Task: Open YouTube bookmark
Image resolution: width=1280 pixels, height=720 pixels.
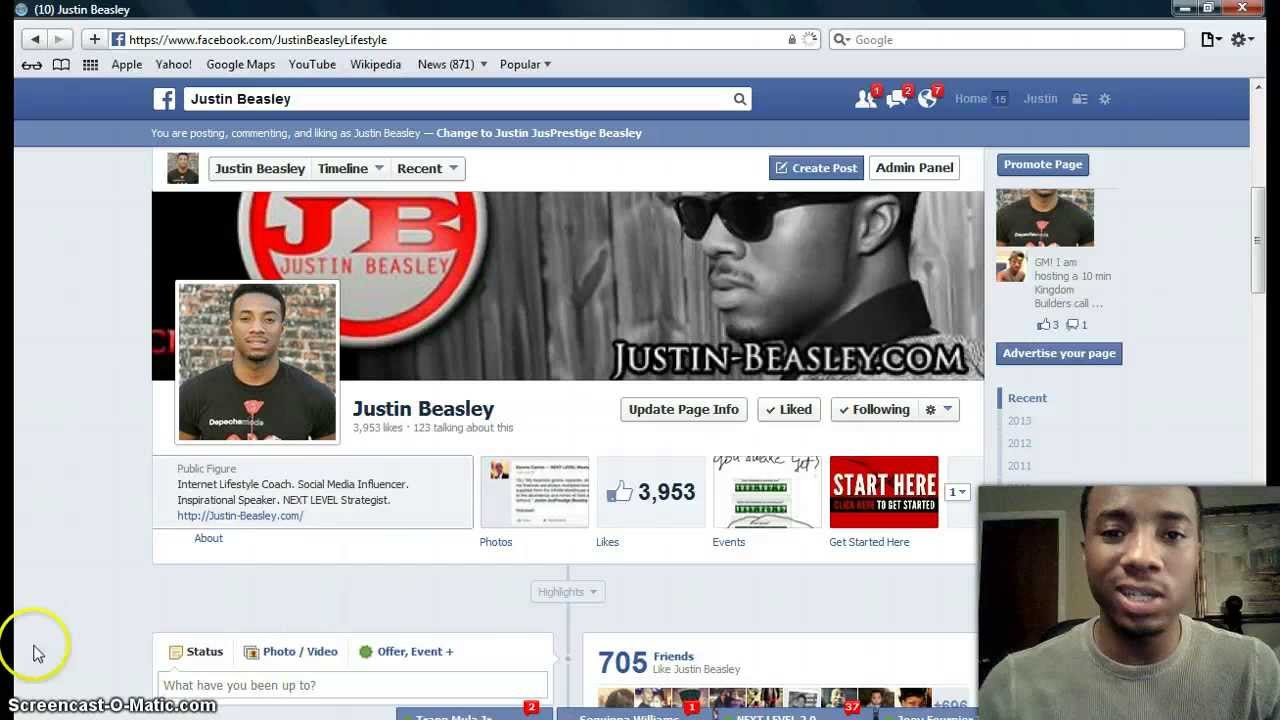Action: (312, 64)
